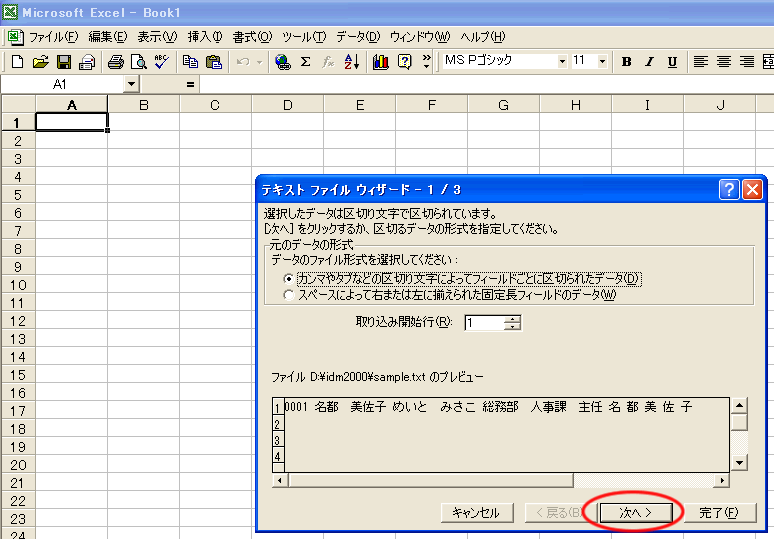Click the 完了(F) button
The image size is (774, 539).
[x=719, y=513]
